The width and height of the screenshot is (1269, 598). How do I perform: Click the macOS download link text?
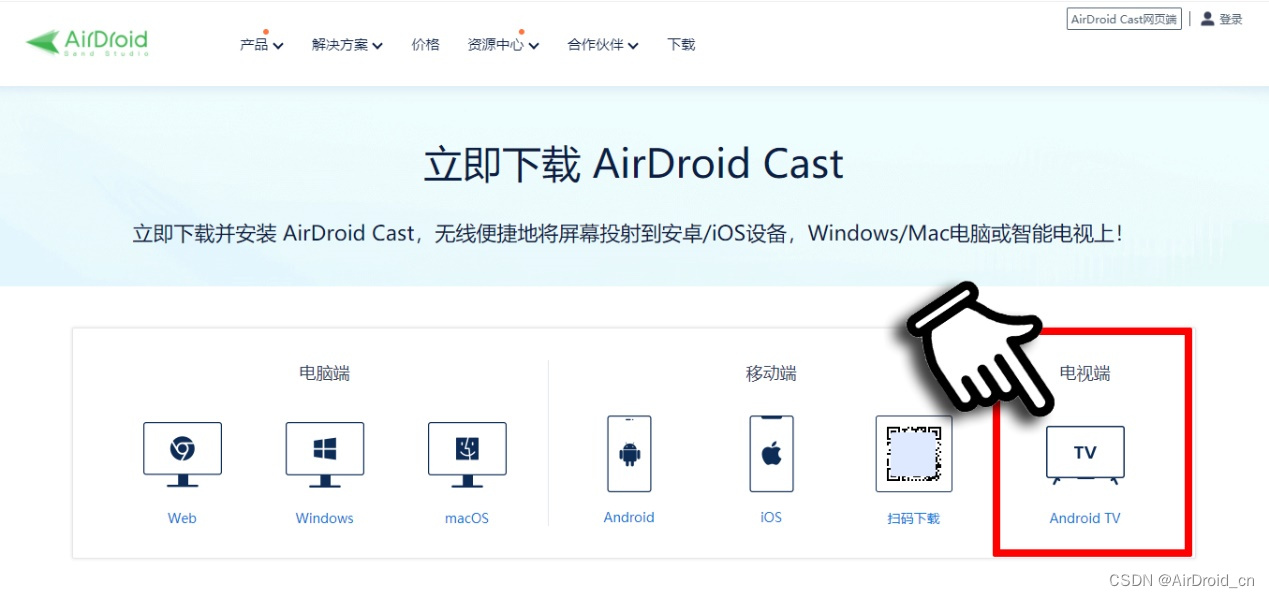pyautogui.click(x=467, y=518)
